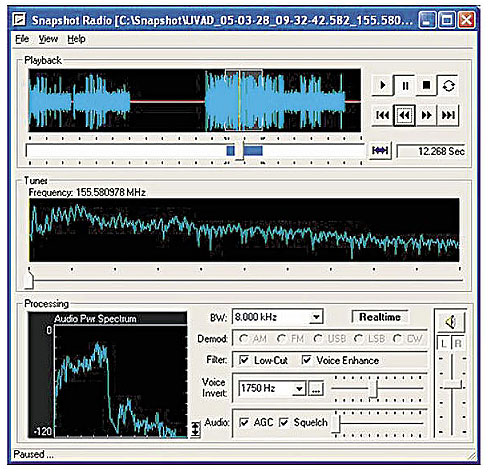Open the View menu
The image size is (488, 474).
point(48,39)
